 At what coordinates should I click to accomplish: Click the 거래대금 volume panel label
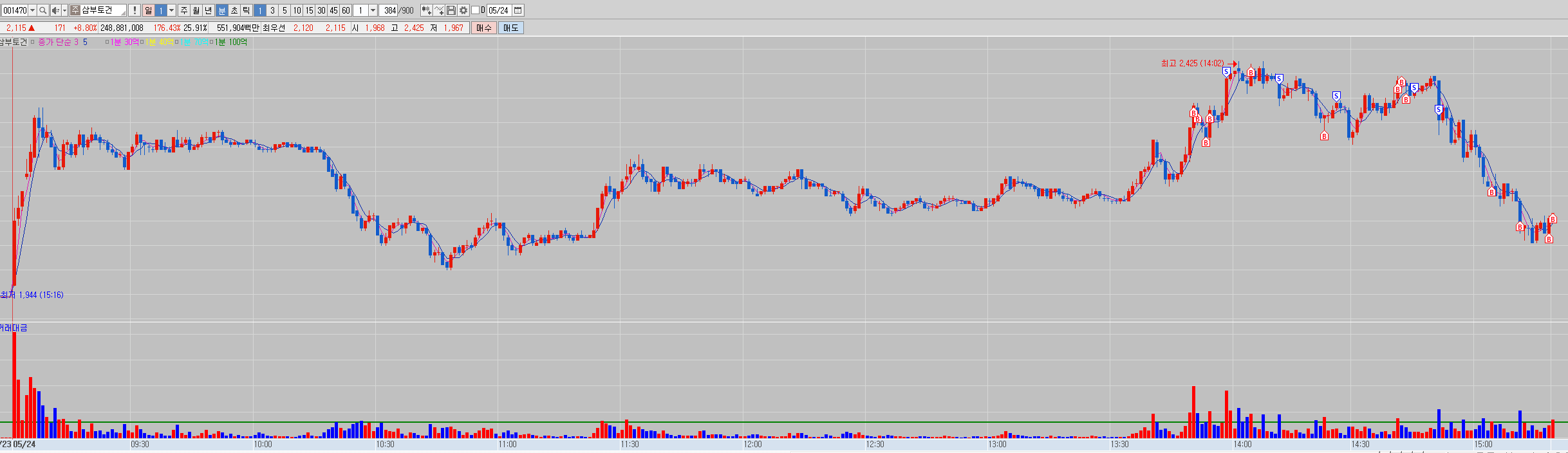[x=14, y=328]
